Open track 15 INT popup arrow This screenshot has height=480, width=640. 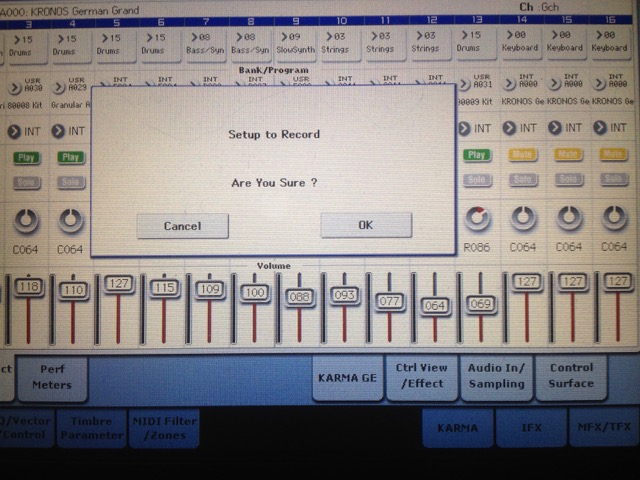click(554, 128)
